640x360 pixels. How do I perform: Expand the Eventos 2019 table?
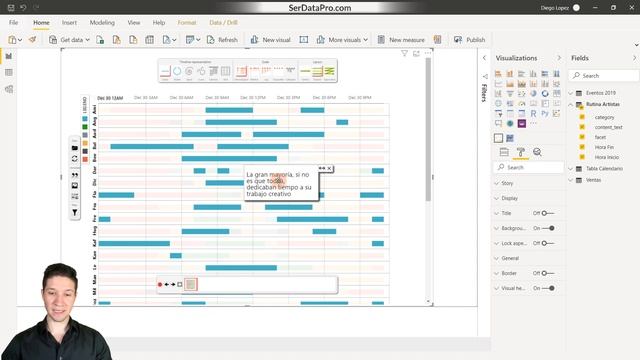(x=571, y=93)
